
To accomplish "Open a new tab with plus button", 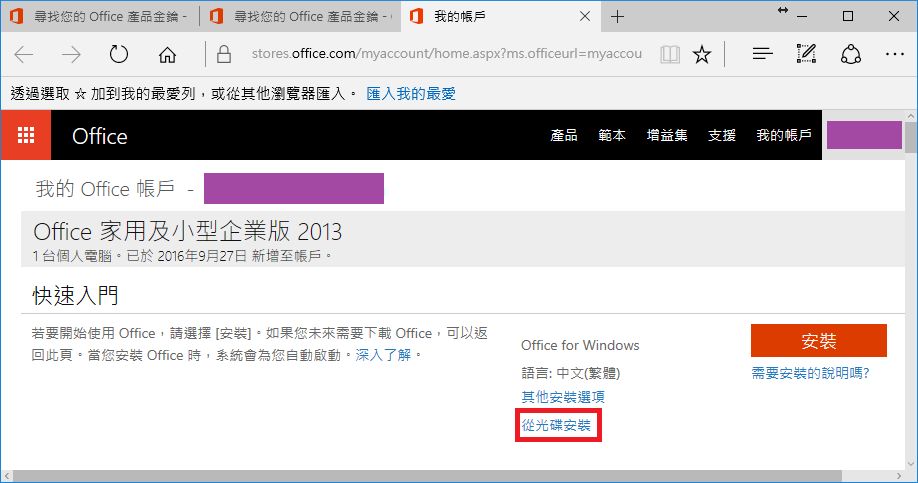I will click(x=617, y=16).
